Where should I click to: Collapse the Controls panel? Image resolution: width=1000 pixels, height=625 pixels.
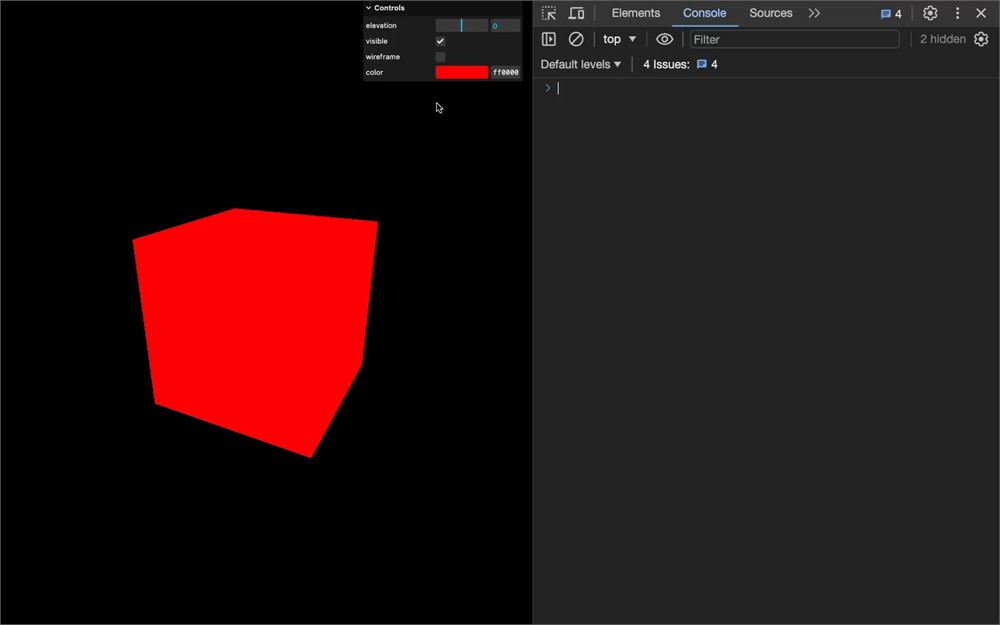[x=443, y=8]
